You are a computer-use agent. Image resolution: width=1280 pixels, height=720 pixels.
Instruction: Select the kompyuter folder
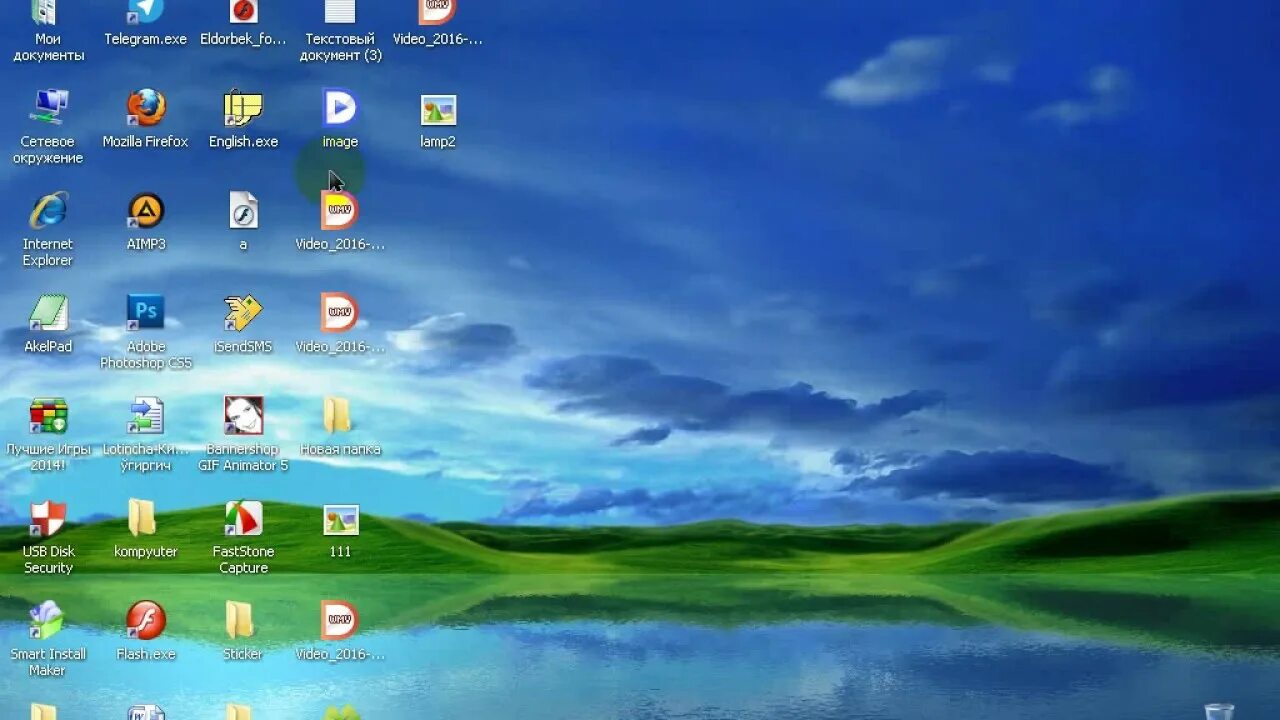pyautogui.click(x=146, y=530)
